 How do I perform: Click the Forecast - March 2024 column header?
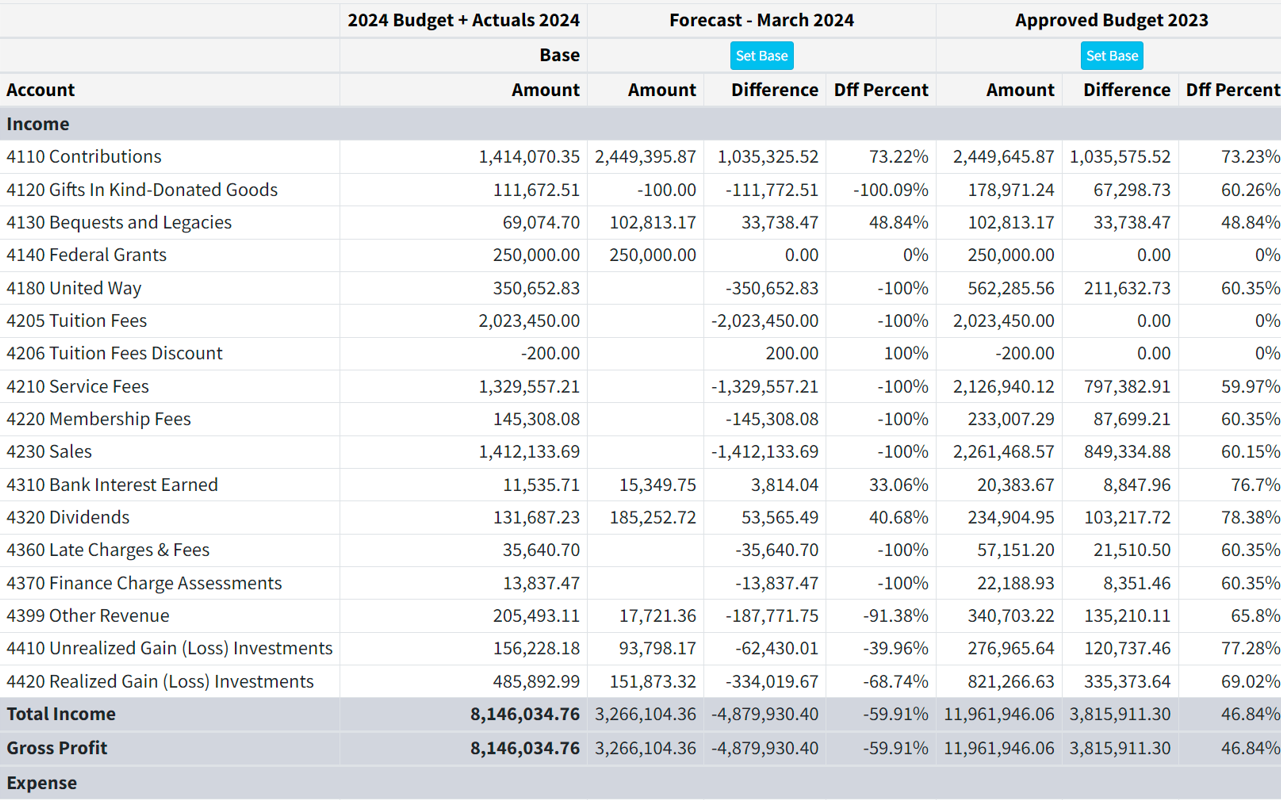[762, 20]
